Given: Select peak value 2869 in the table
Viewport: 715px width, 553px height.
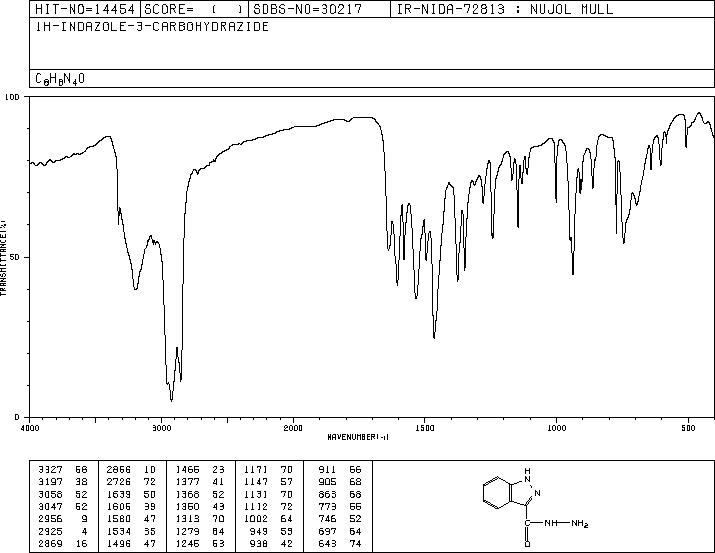Looking at the screenshot, I should [x=50, y=544].
